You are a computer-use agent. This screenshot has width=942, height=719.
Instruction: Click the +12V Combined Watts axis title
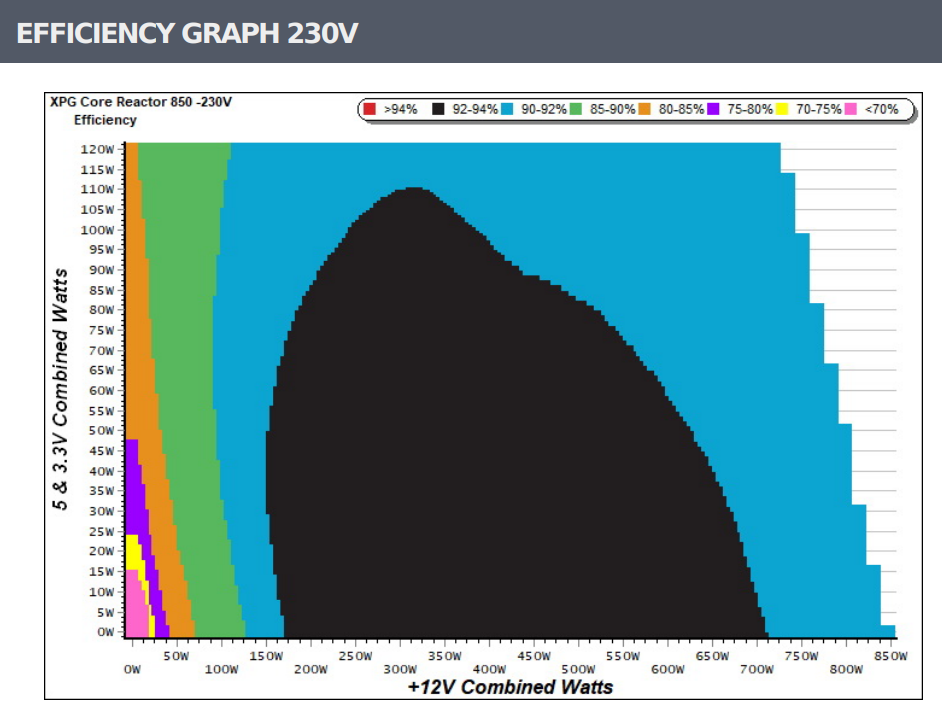click(510, 687)
